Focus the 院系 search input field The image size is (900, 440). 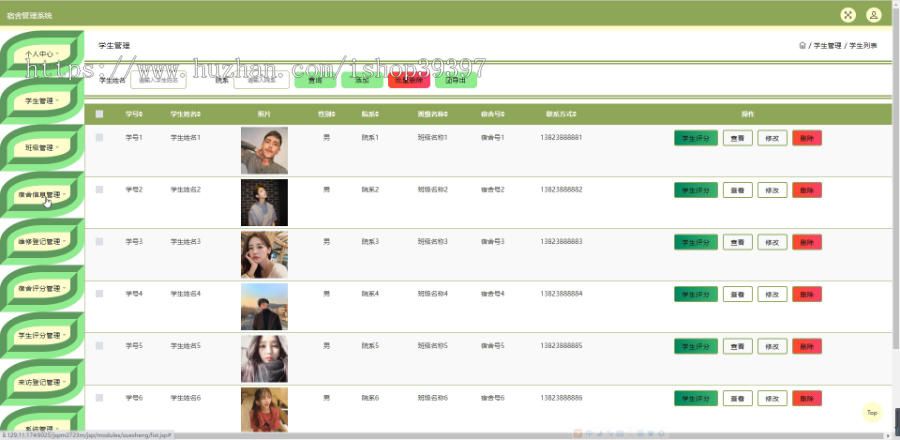coord(261,80)
